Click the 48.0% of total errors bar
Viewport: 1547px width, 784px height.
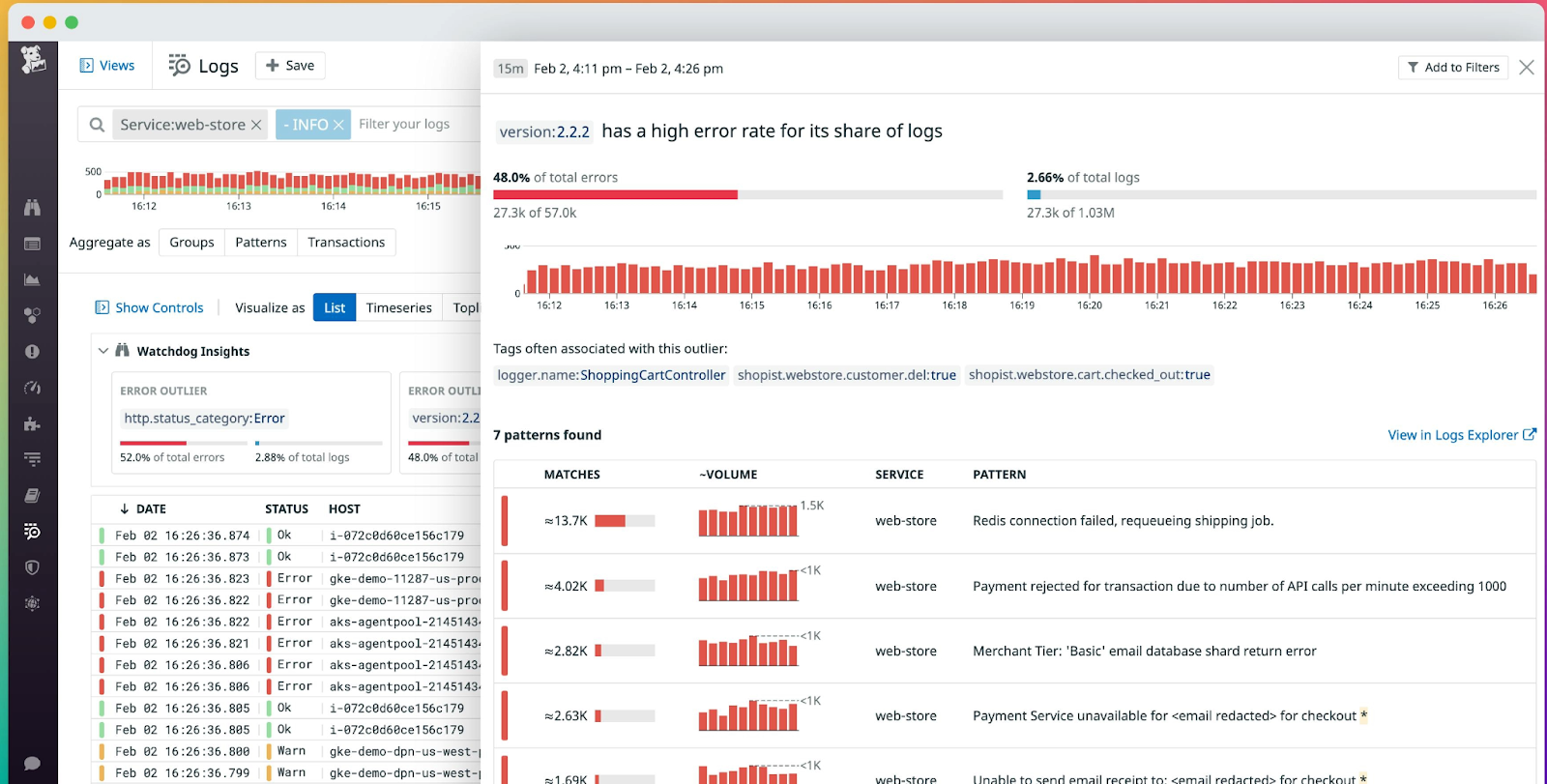(615, 194)
